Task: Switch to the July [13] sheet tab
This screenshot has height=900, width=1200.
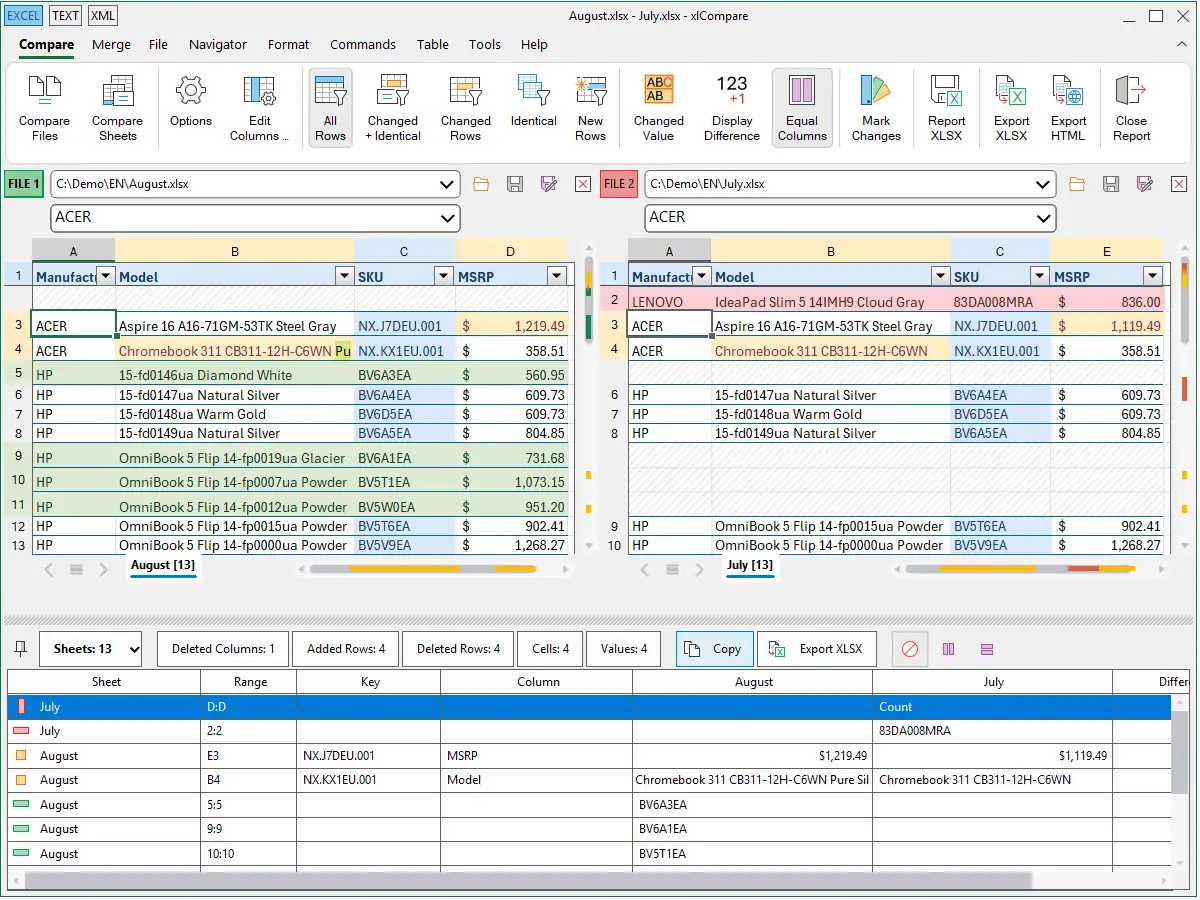Action: pos(750,566)
